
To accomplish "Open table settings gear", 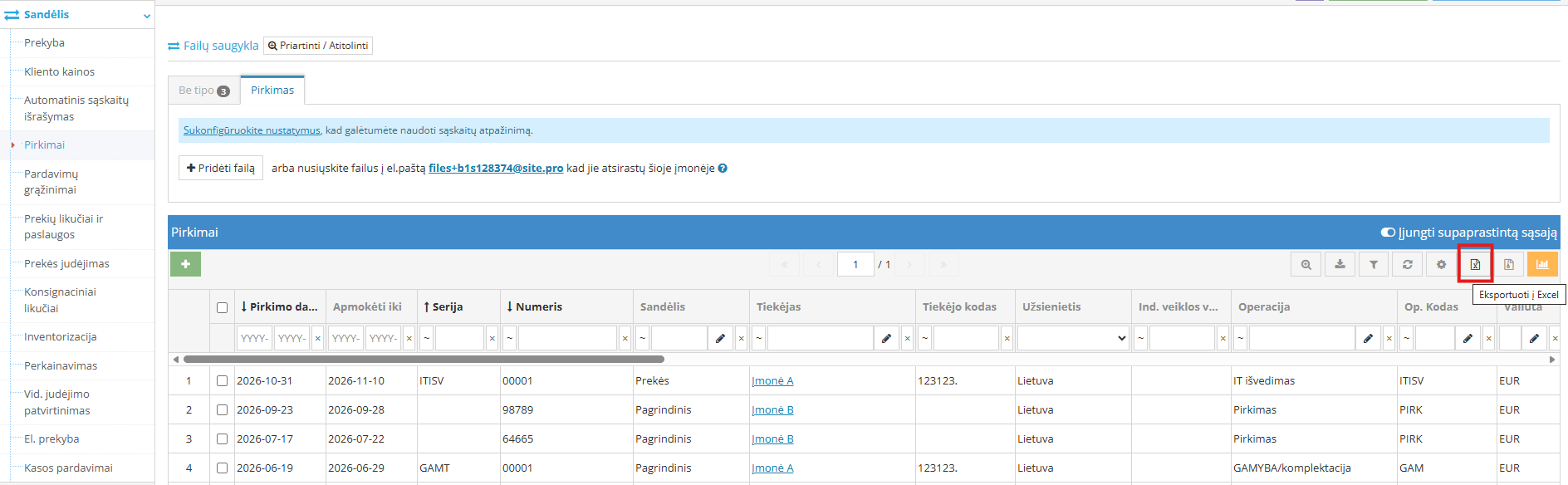I will coord(1441,264).
